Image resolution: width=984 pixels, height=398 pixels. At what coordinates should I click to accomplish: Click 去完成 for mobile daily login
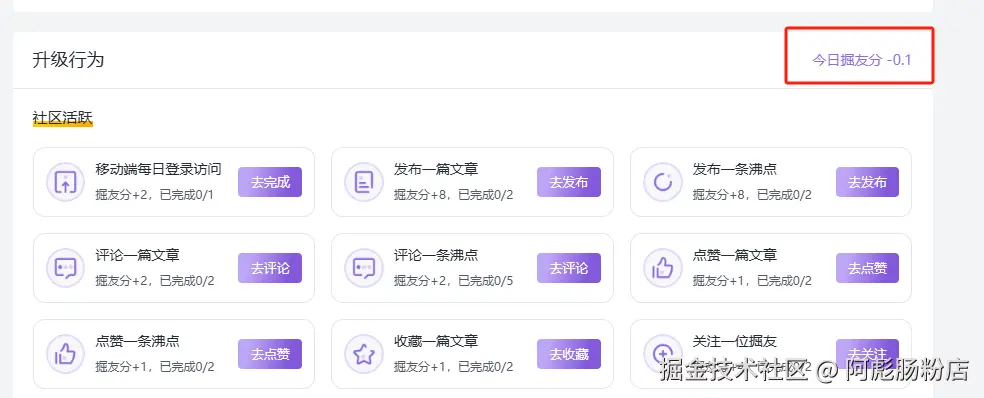tap(270, 182)
